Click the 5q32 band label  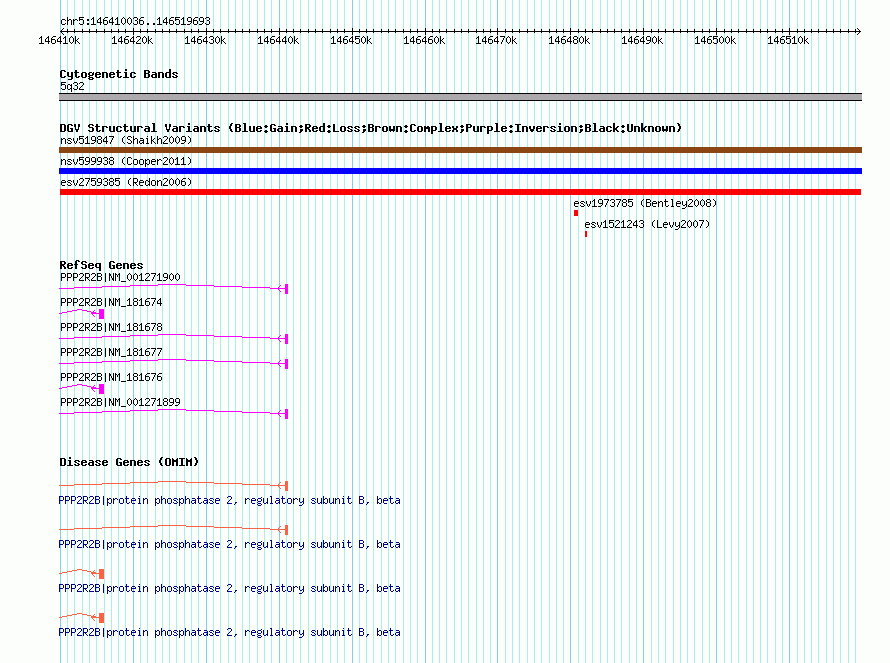pyautogui.click(x=72, y=86)
